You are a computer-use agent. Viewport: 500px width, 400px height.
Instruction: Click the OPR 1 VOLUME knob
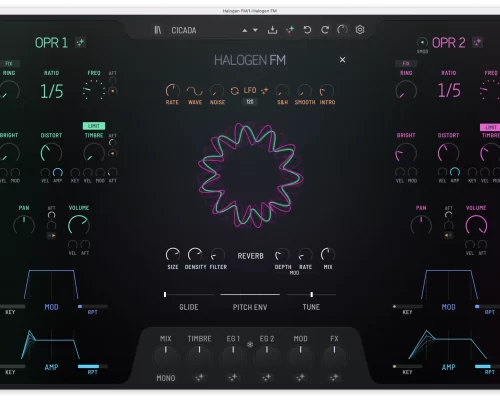[79, 226]
